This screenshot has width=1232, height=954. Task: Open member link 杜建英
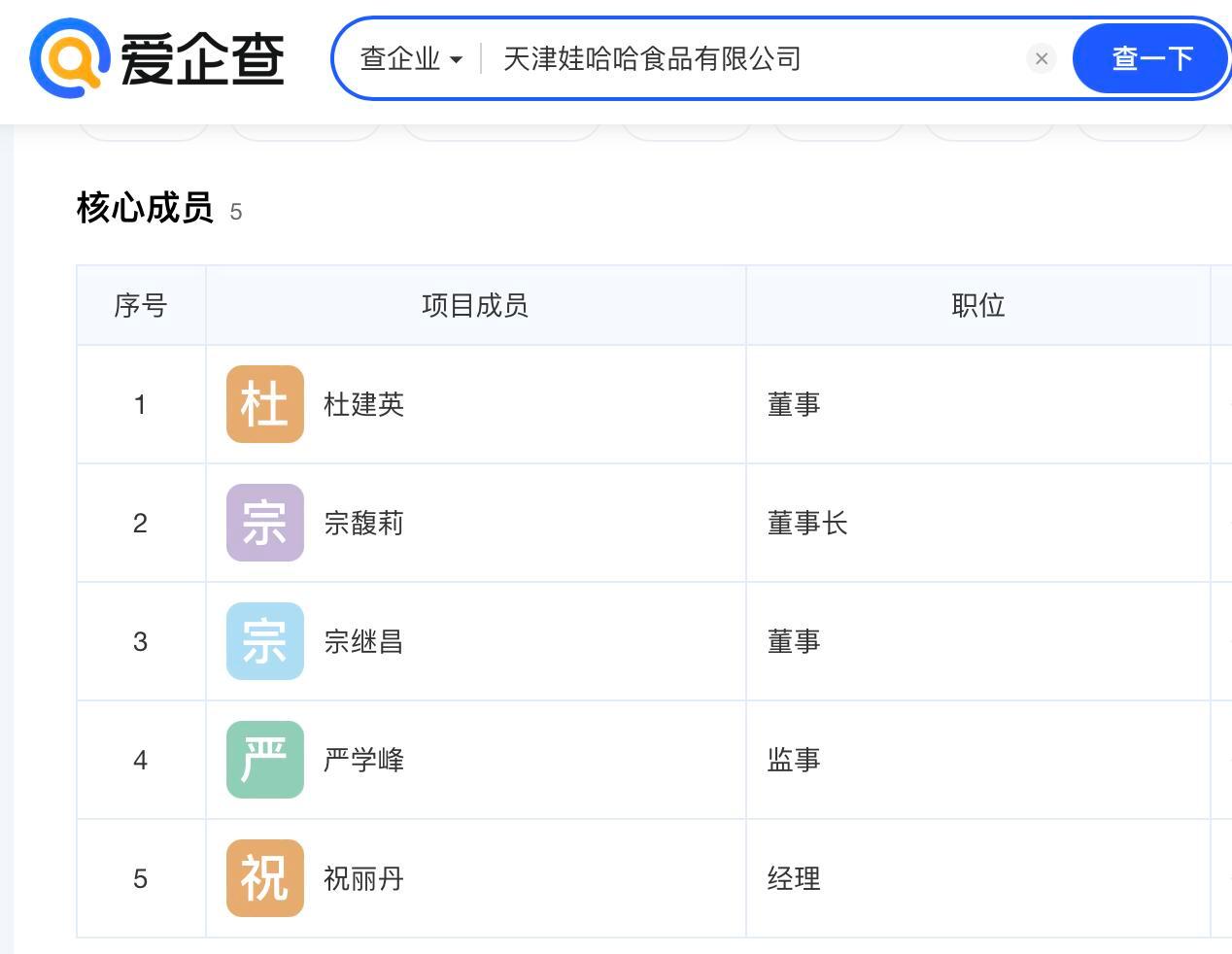coord(363,404)
